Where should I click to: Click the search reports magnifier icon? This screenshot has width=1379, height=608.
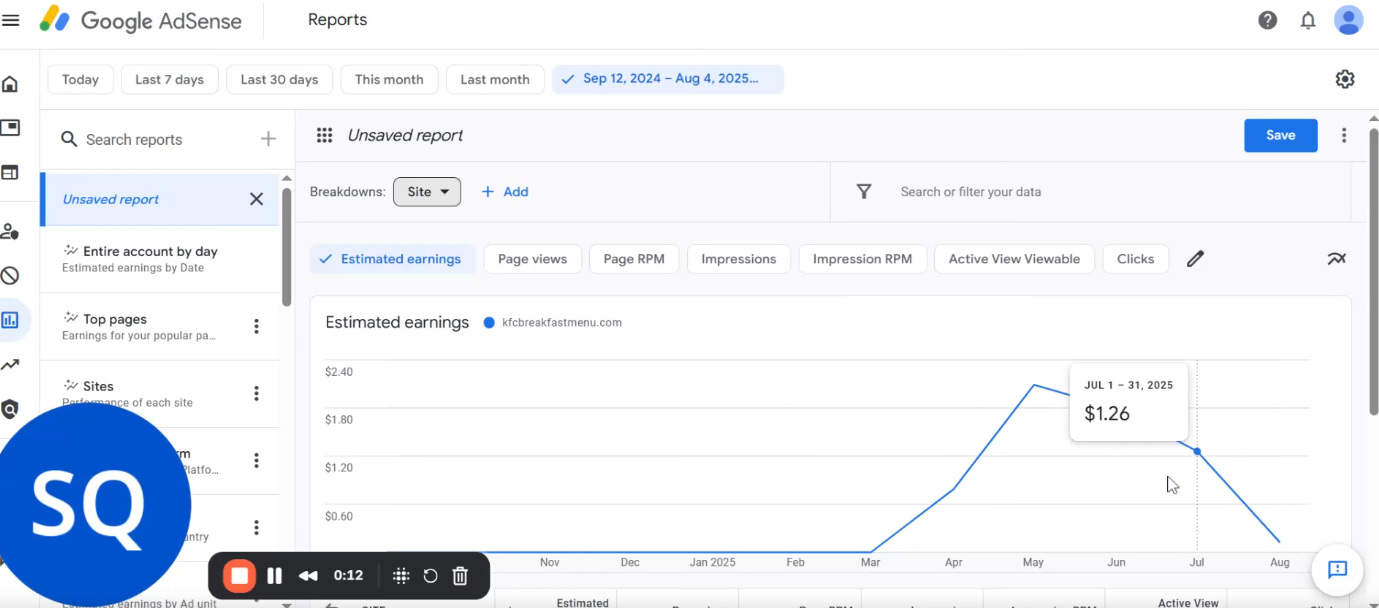69,139
